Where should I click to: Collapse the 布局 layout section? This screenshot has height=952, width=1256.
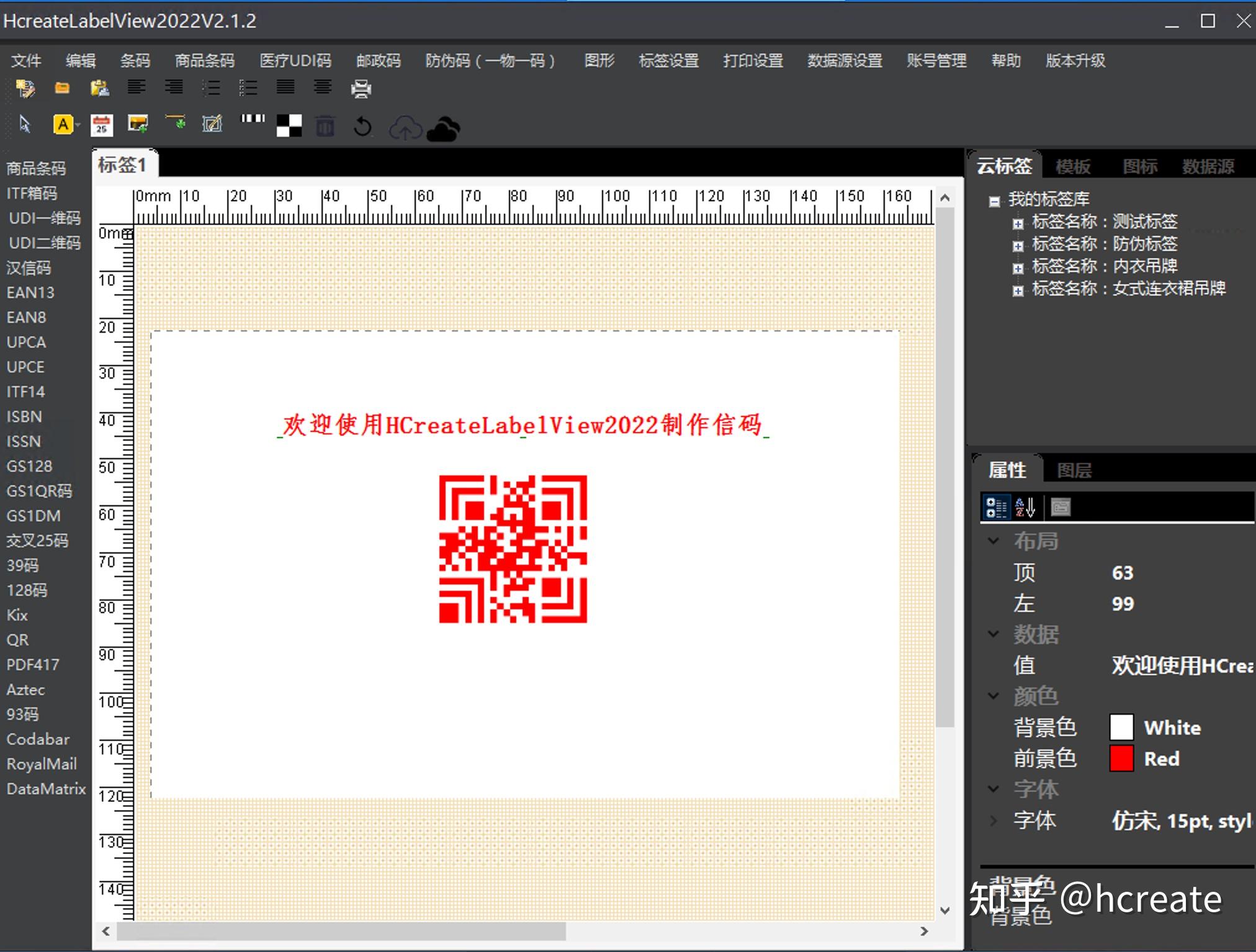(994, 541)
